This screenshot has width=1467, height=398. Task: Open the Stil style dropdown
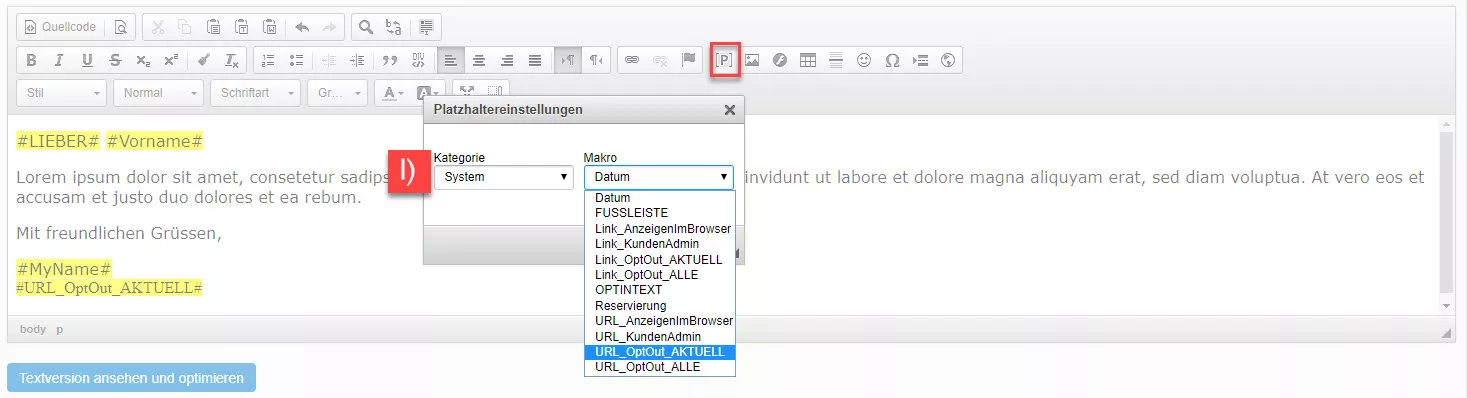(x=61, y=93)
